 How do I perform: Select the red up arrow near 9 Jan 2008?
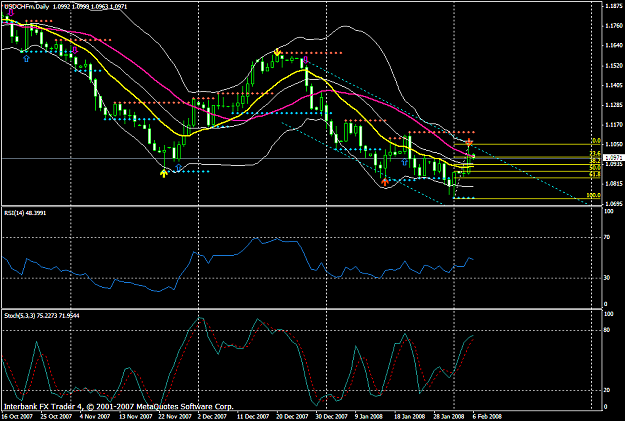click(x=385, y=182)
